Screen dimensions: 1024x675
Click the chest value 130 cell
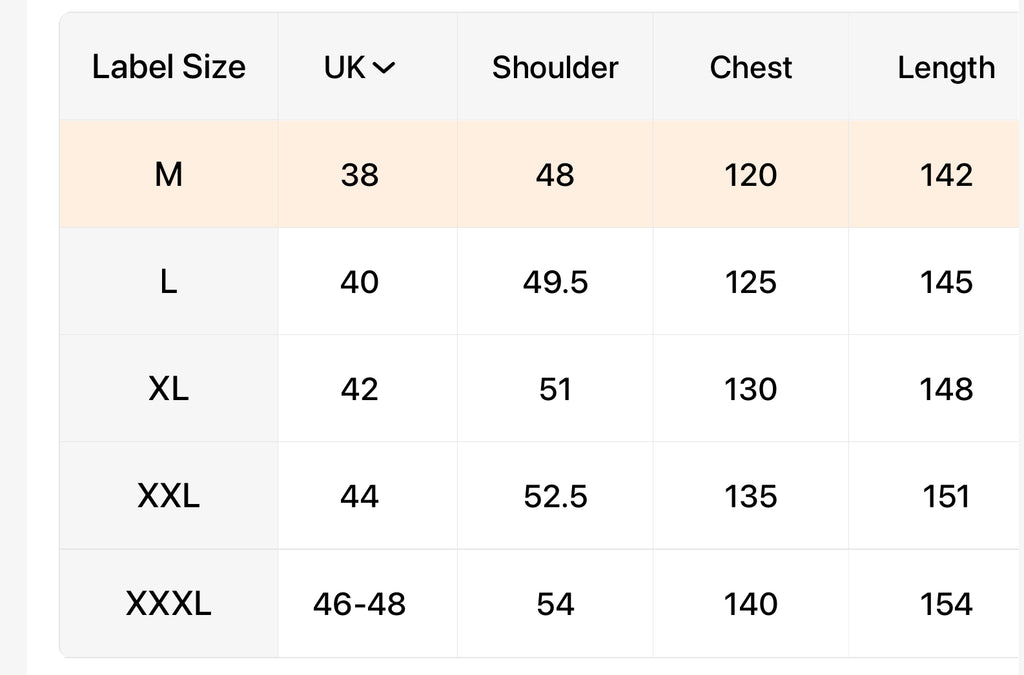click(x=751, y=388)
